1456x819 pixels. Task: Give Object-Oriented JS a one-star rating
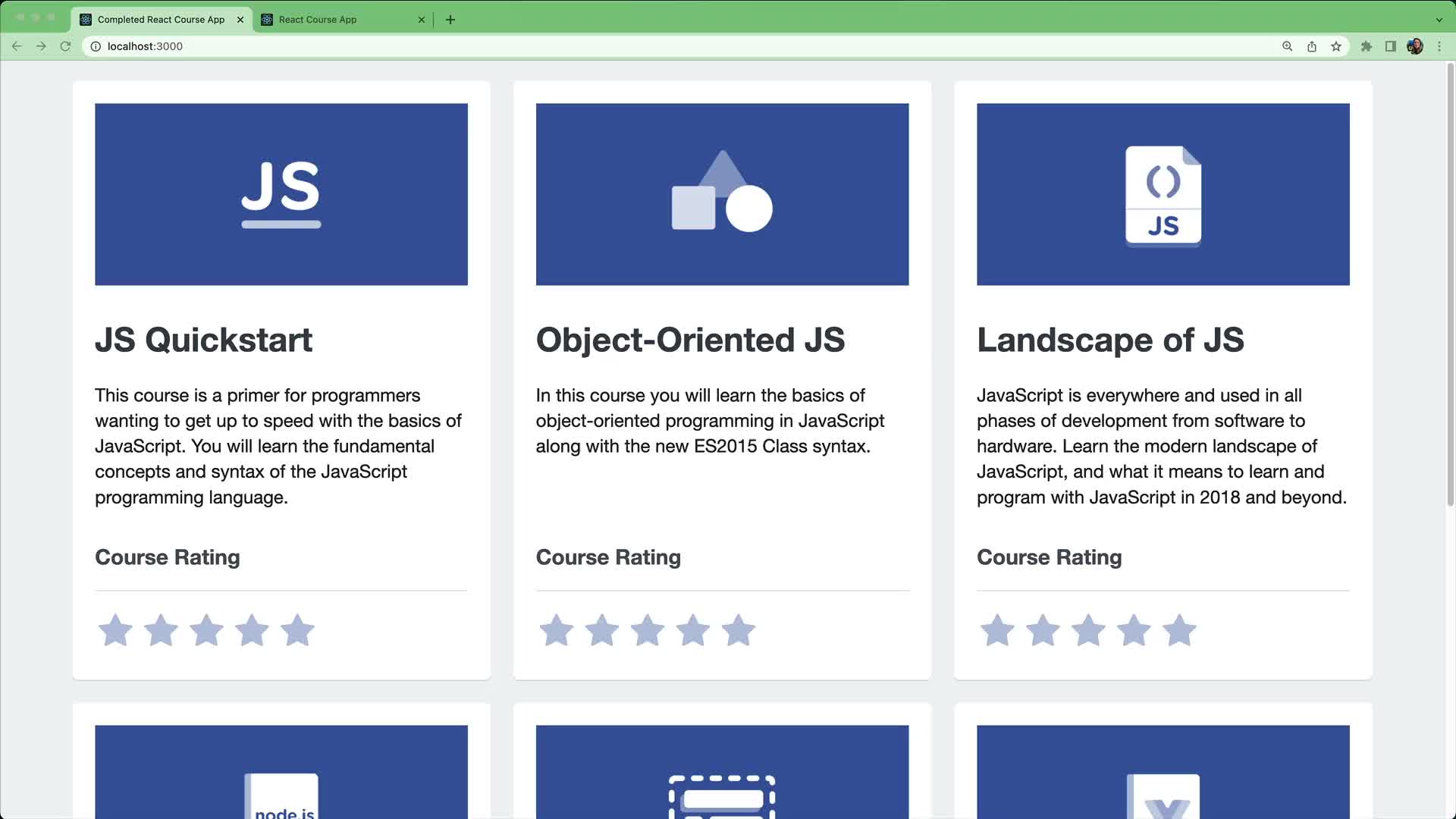[557, 630]
